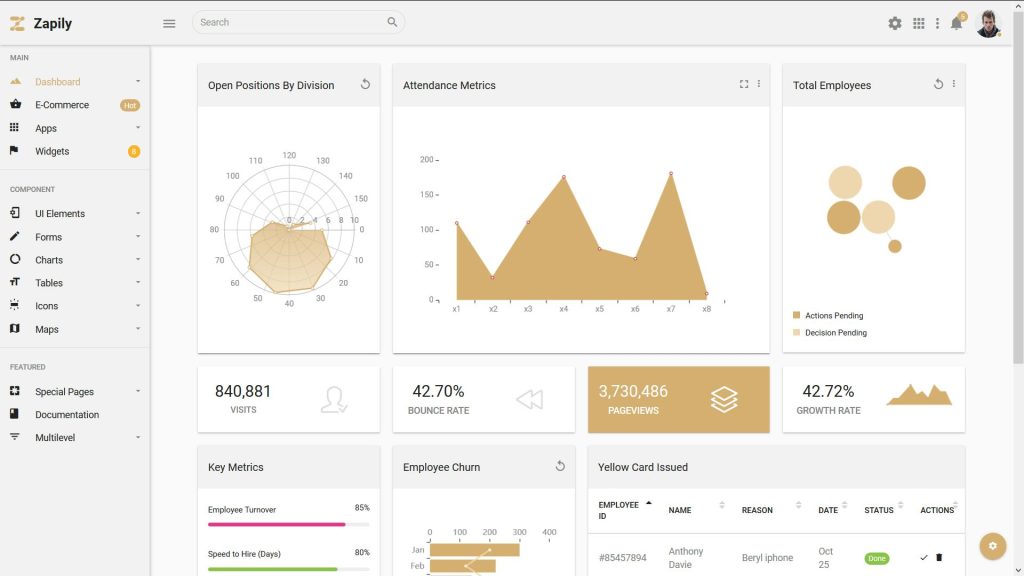Select Dashboard in the sidebar
This screenshot has width=1024, height=576.
pos(59,81)
